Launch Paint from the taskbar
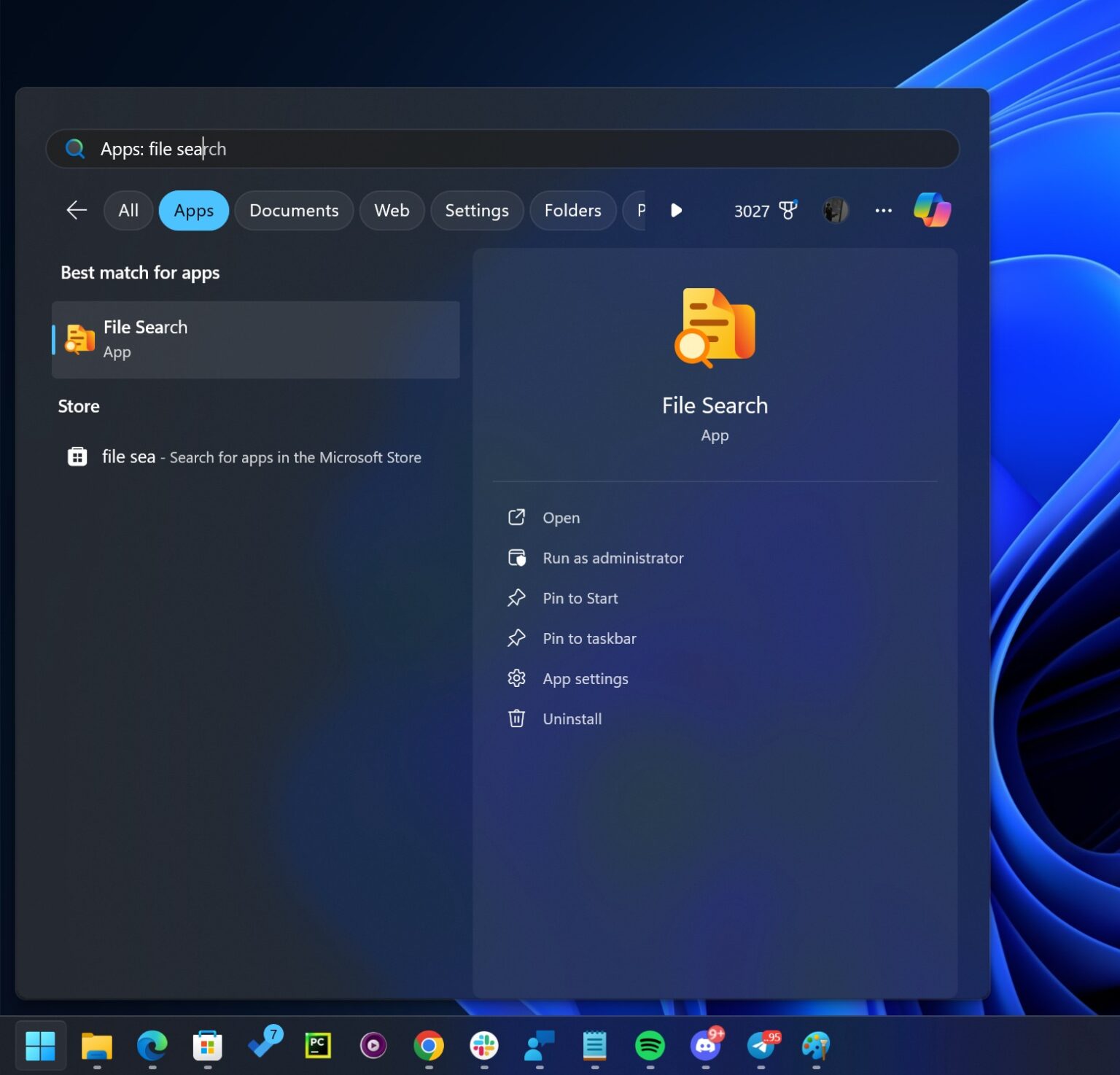Screen dimensions: 1120x1075 [x=816, y=1046]
